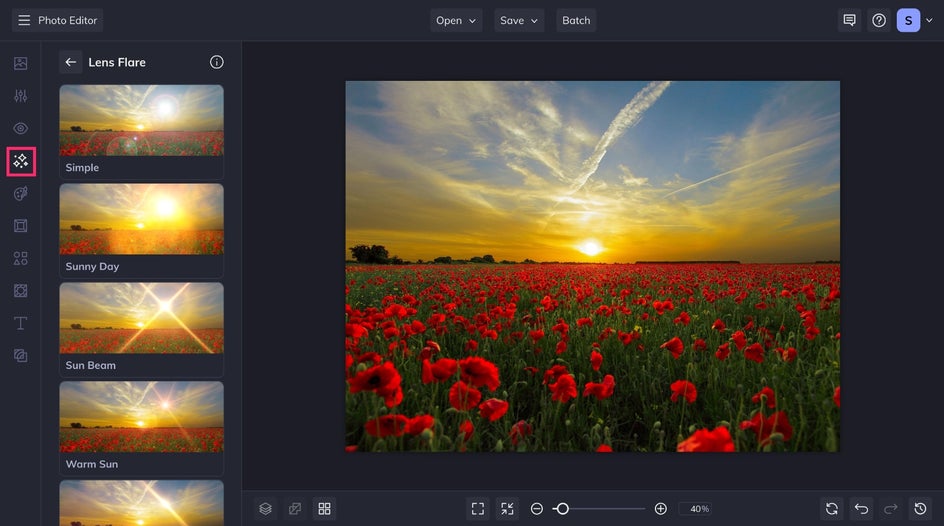Click the Sunny Day label text
944x526 pixels.
(x=92, y=267)
